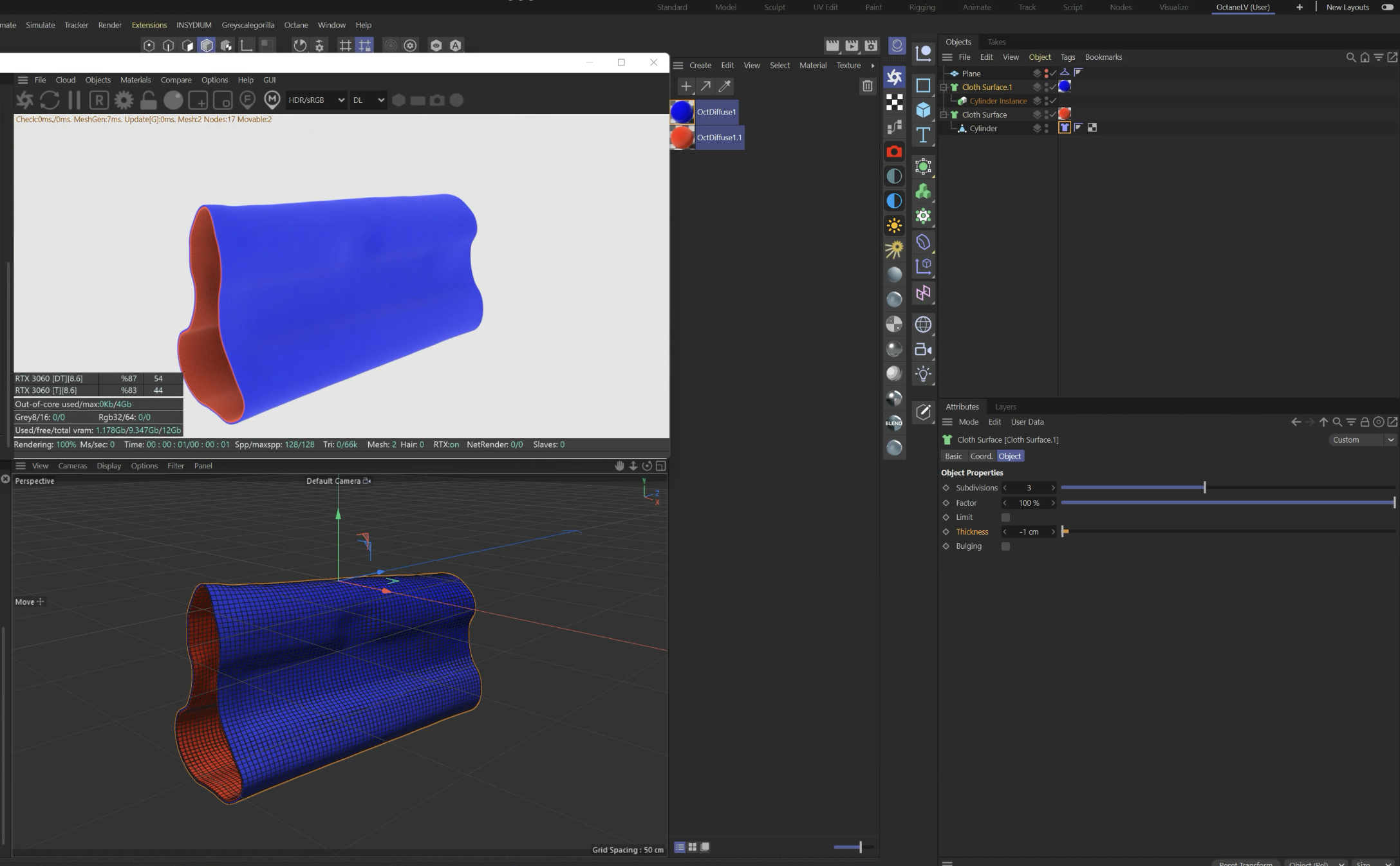The image size is (1400, 866).
Task: Click the Octane daylight sun icon
Action: tap(894, 225)
